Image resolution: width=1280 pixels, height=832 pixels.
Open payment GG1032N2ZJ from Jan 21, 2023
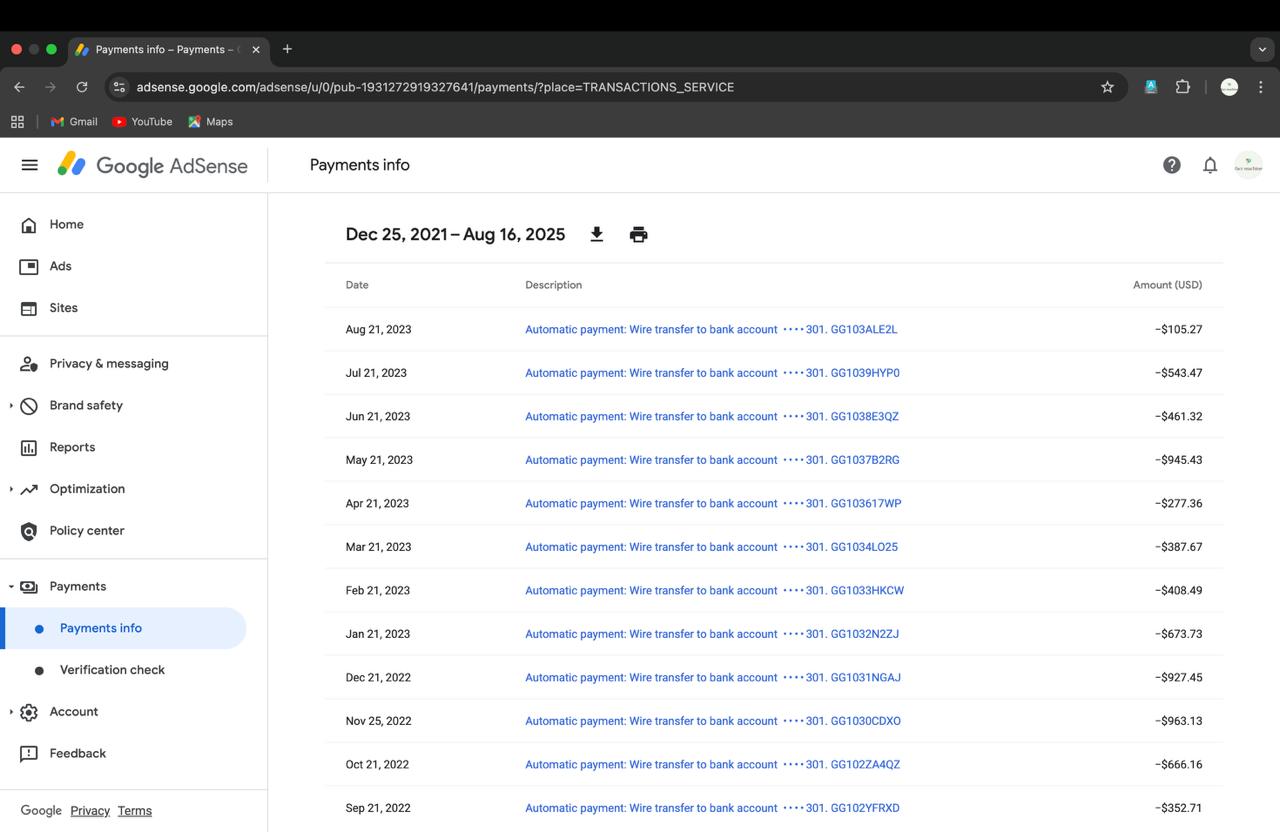pos(712,634)
